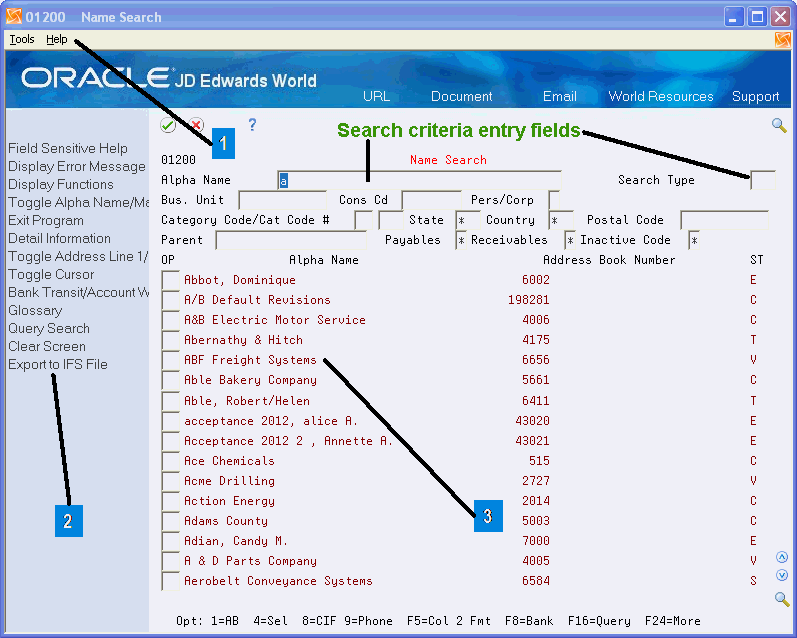Click the Postal Code input field

(x=724, y=221)
